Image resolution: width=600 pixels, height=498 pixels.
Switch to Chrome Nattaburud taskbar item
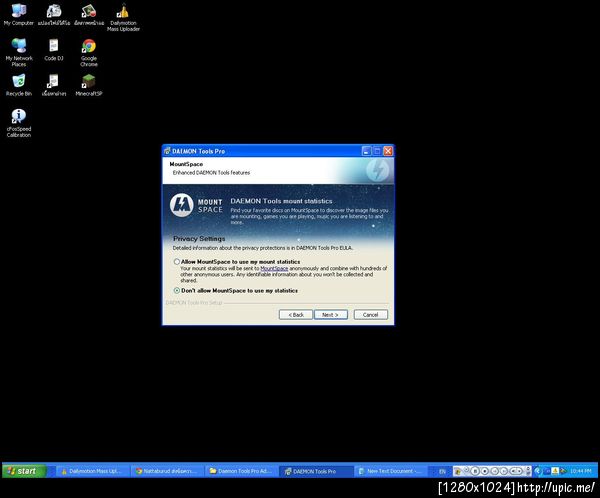click(x=166, y=471)
